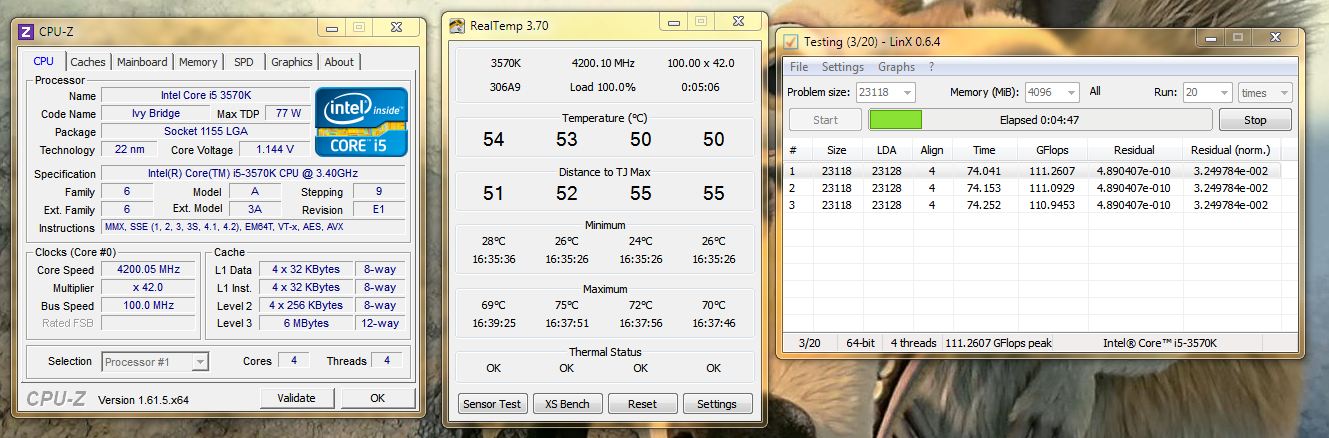Open the File menu in LinX
This screenshot has height=438, width=1329.
[799, 67]
